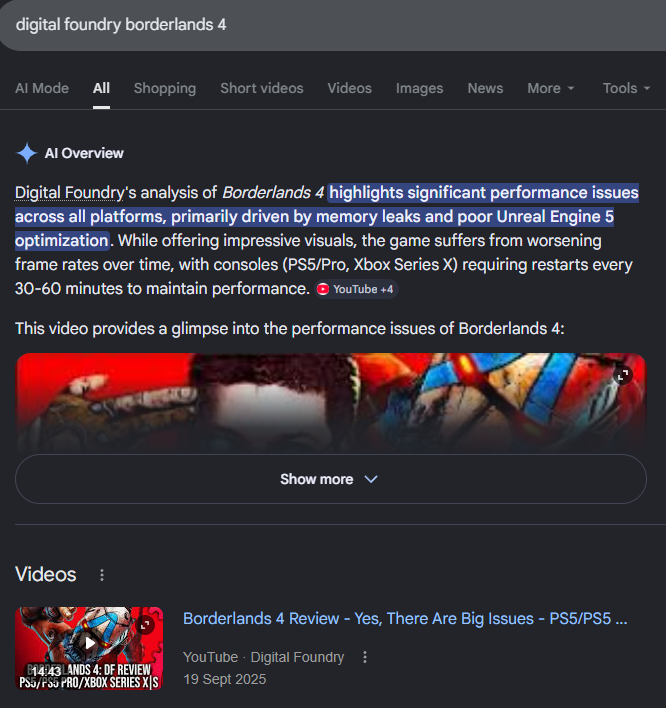Image resolution: width=666 pixels, height=708 pixels.
Task: Click the 'YouTube · Digital Foundry' source text
Action: point(263,657)
